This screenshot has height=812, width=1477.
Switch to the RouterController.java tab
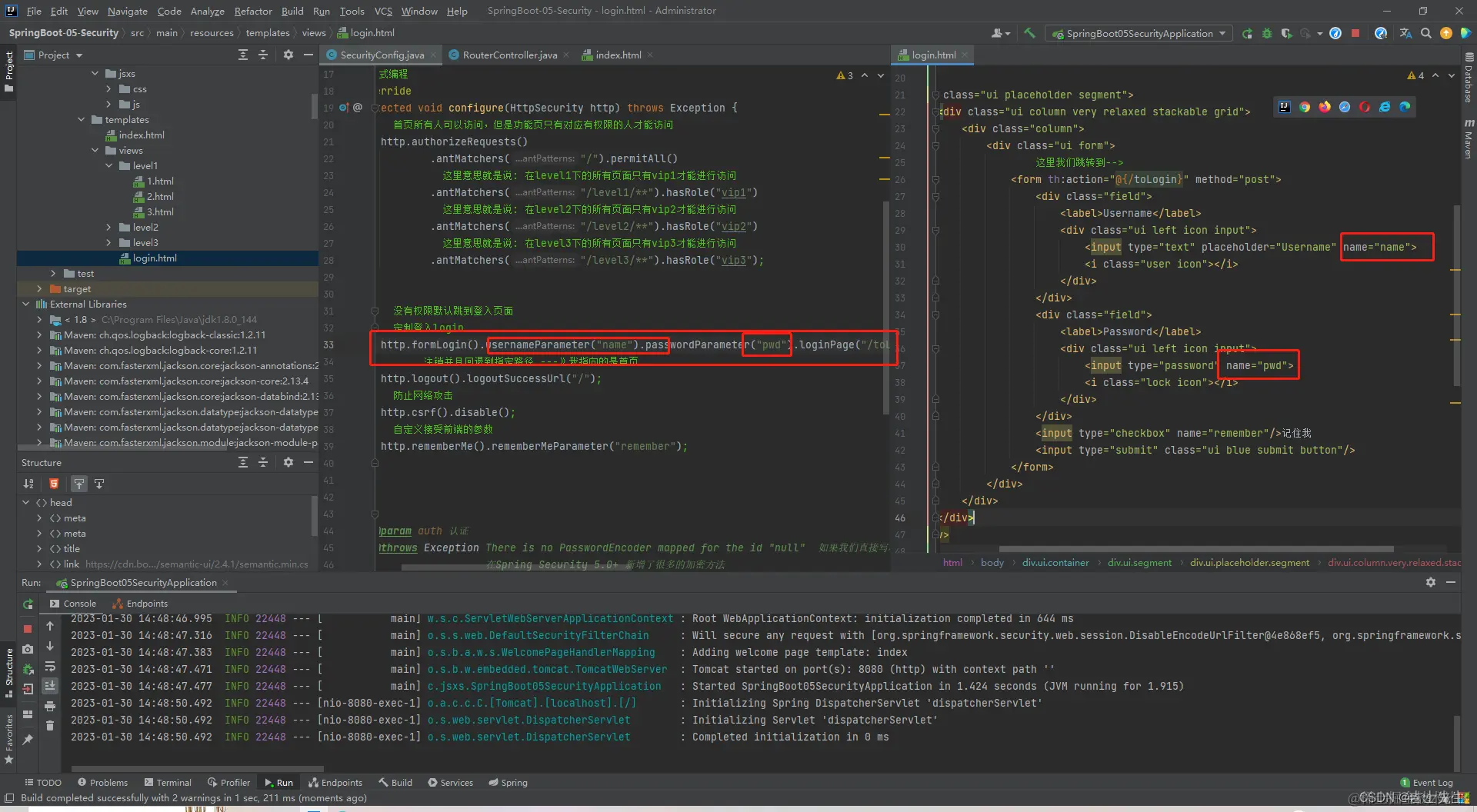510,55
